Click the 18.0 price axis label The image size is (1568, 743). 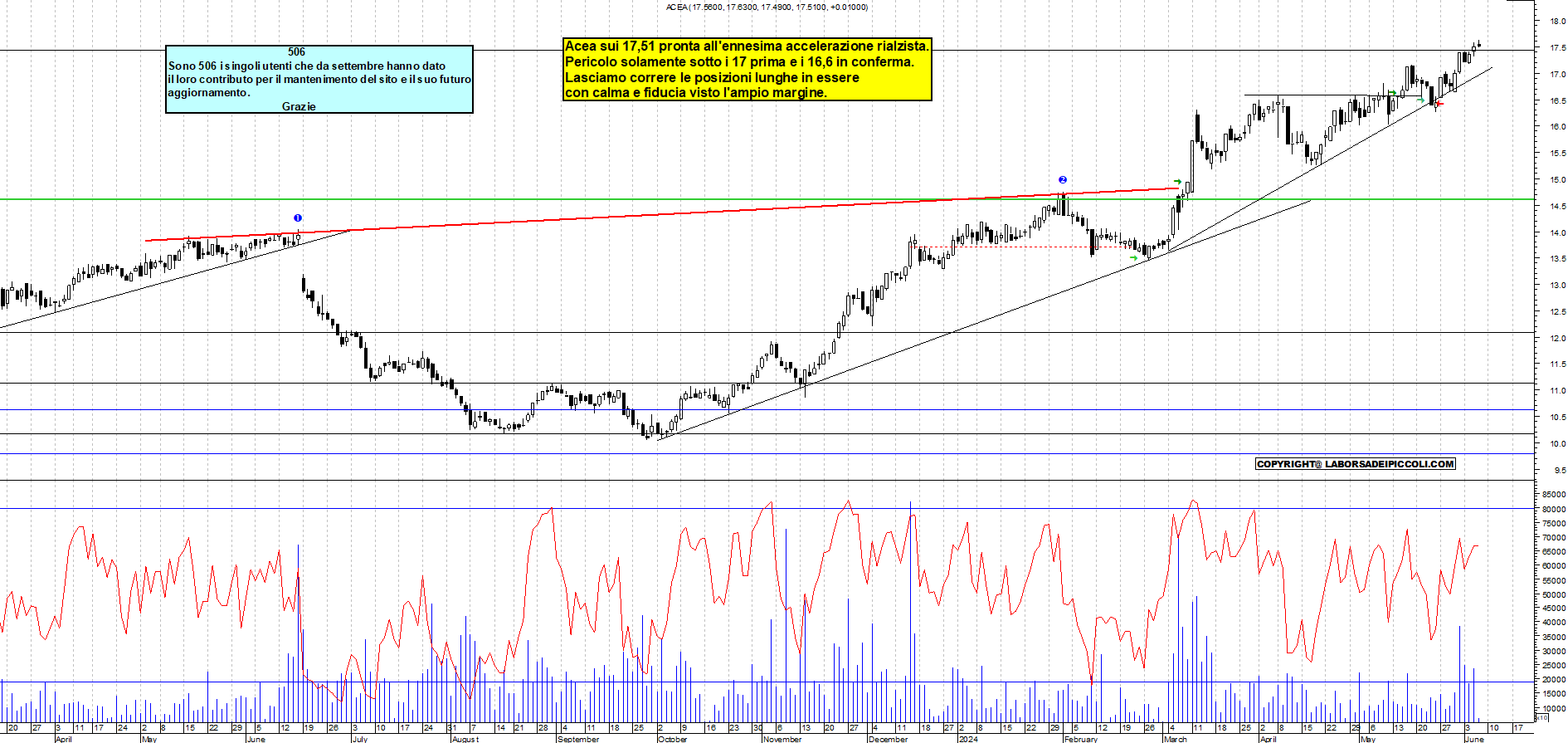[1557, 22]
